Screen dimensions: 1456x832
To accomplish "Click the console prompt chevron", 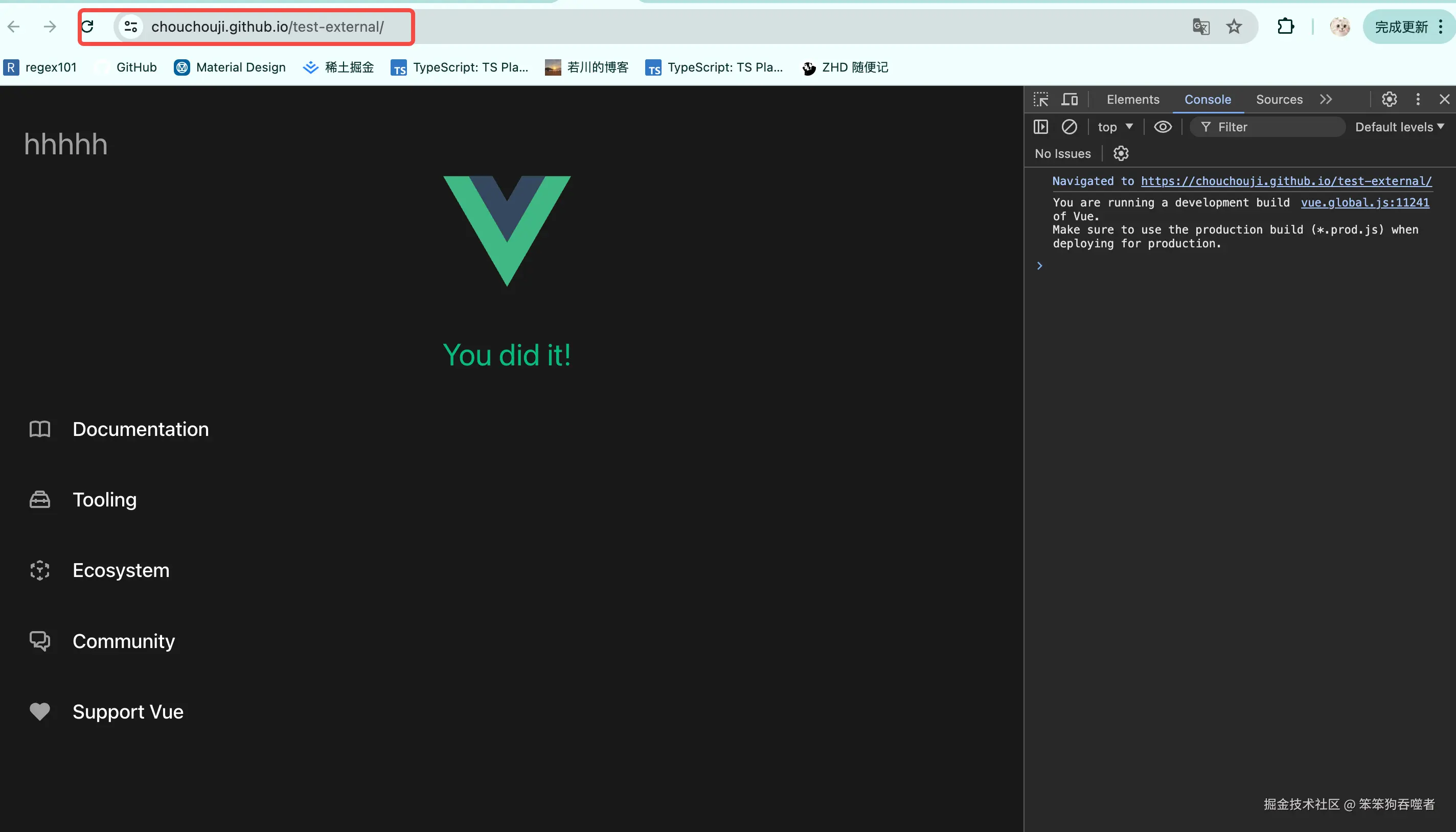I will 1040,266.
